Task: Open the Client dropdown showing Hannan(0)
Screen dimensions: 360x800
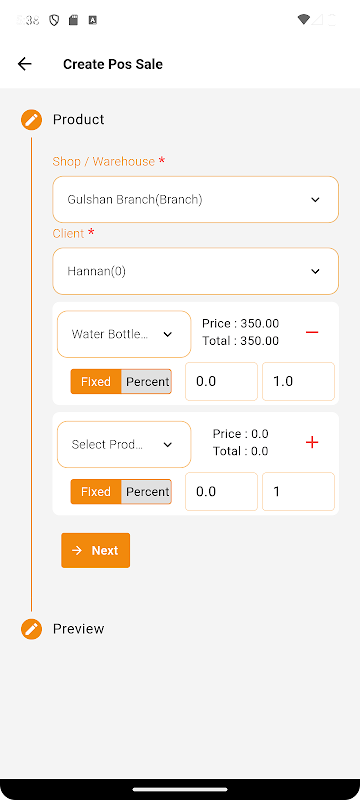Action: pos(195,271)
